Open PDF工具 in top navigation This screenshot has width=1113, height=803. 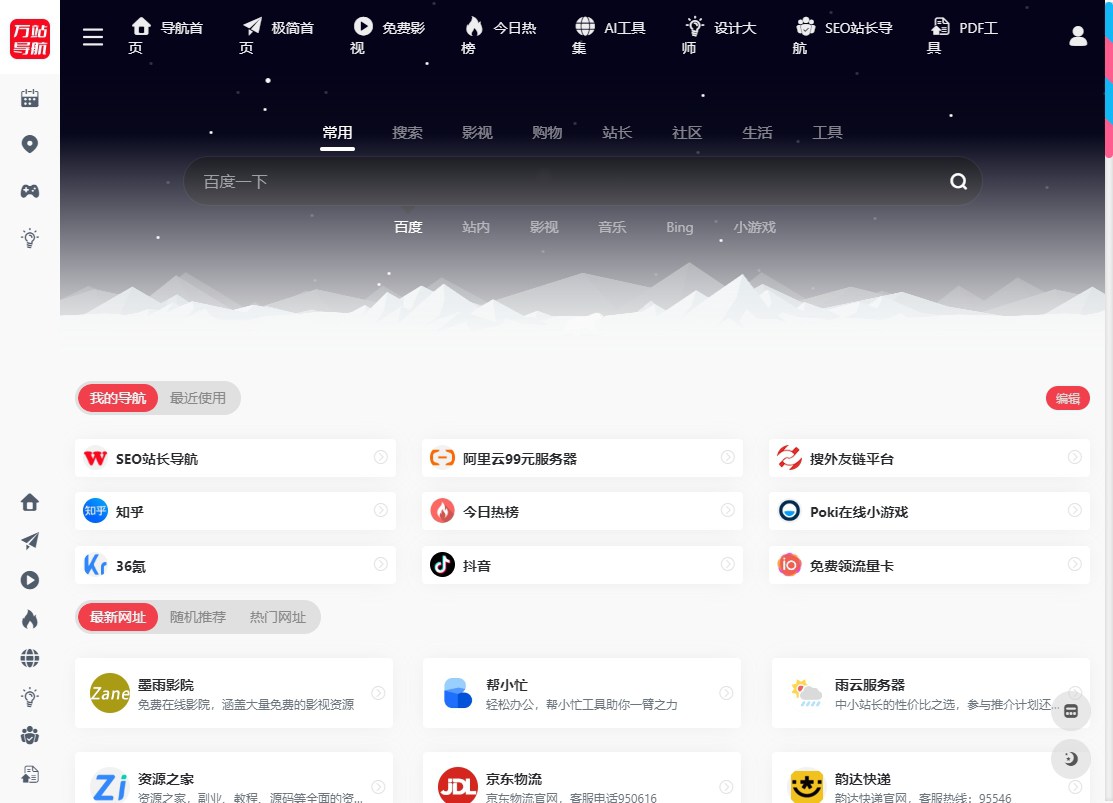point(963,37)
